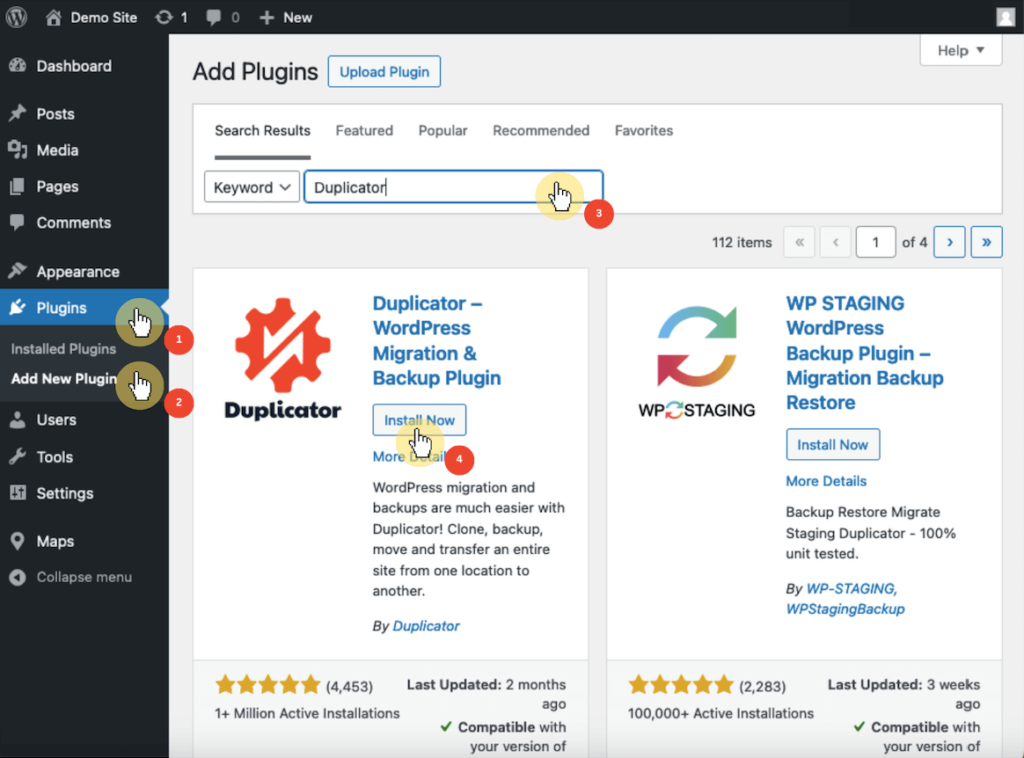The width and height of the screenshot is (1024, 758).
Task: Click the Tools wrench icon
Action: click(x=18, y=456)
